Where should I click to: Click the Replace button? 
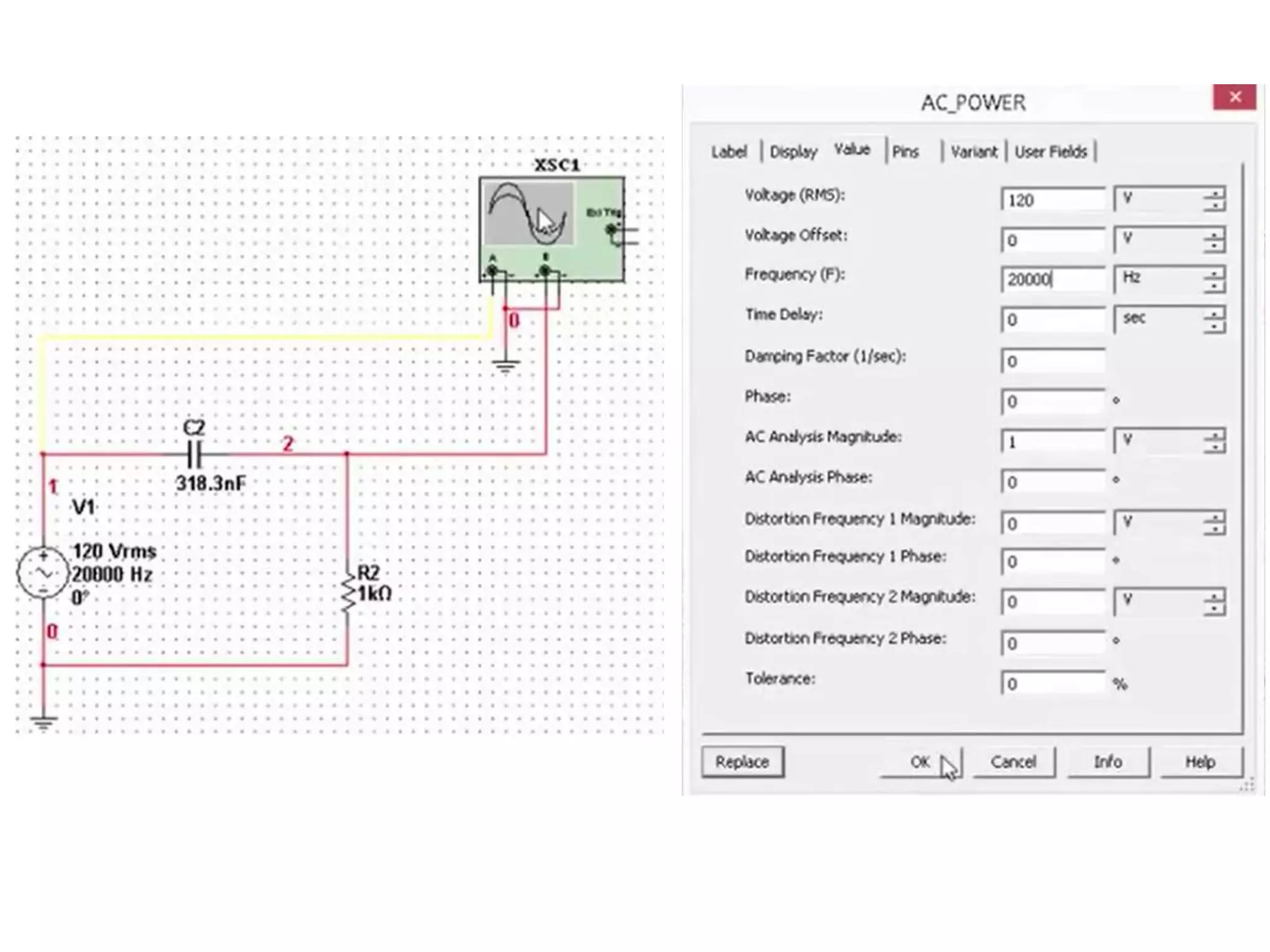[x=742, y=762]
